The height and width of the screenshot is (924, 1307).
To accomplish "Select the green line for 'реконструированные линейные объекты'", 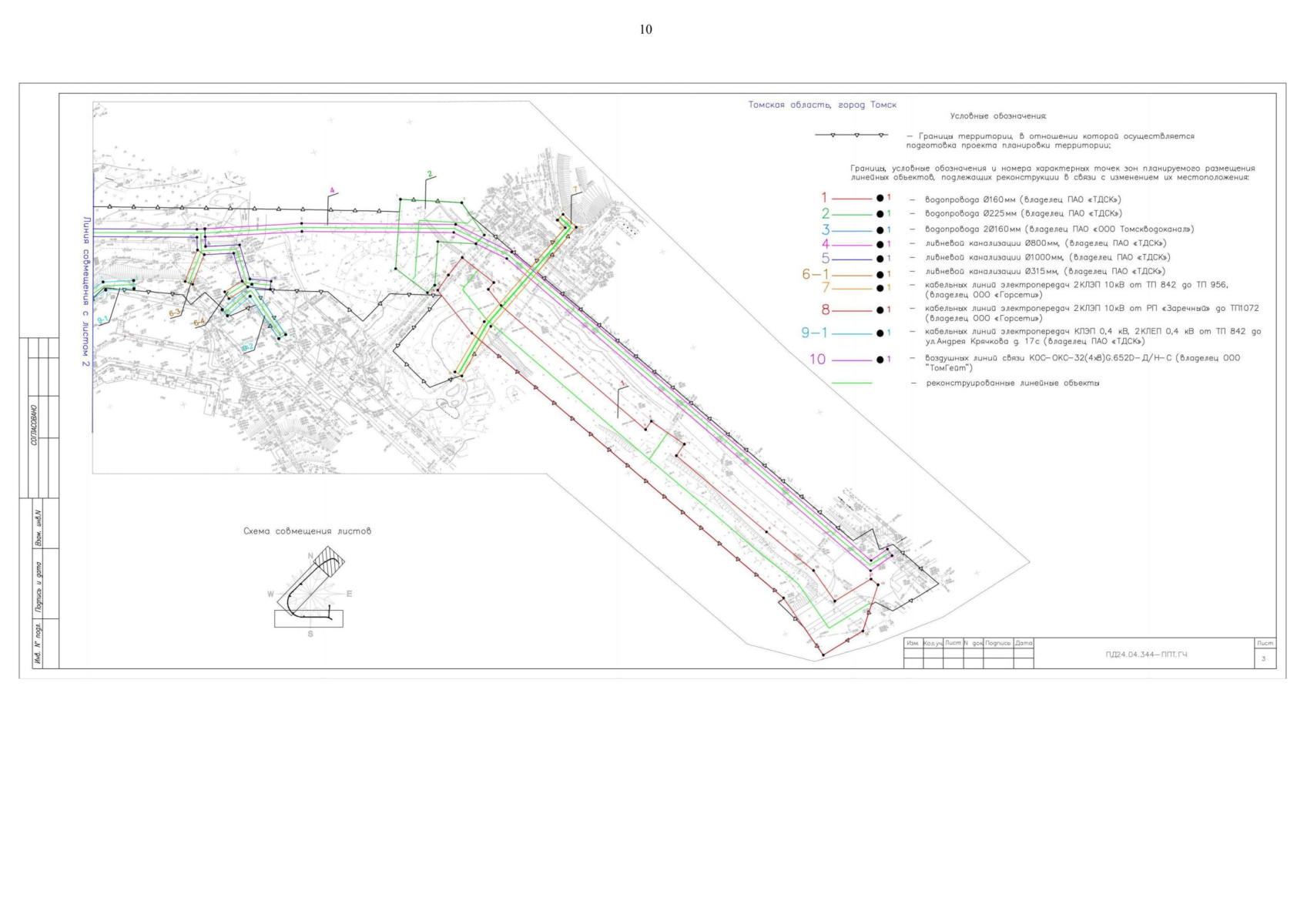I will (852, 383).
